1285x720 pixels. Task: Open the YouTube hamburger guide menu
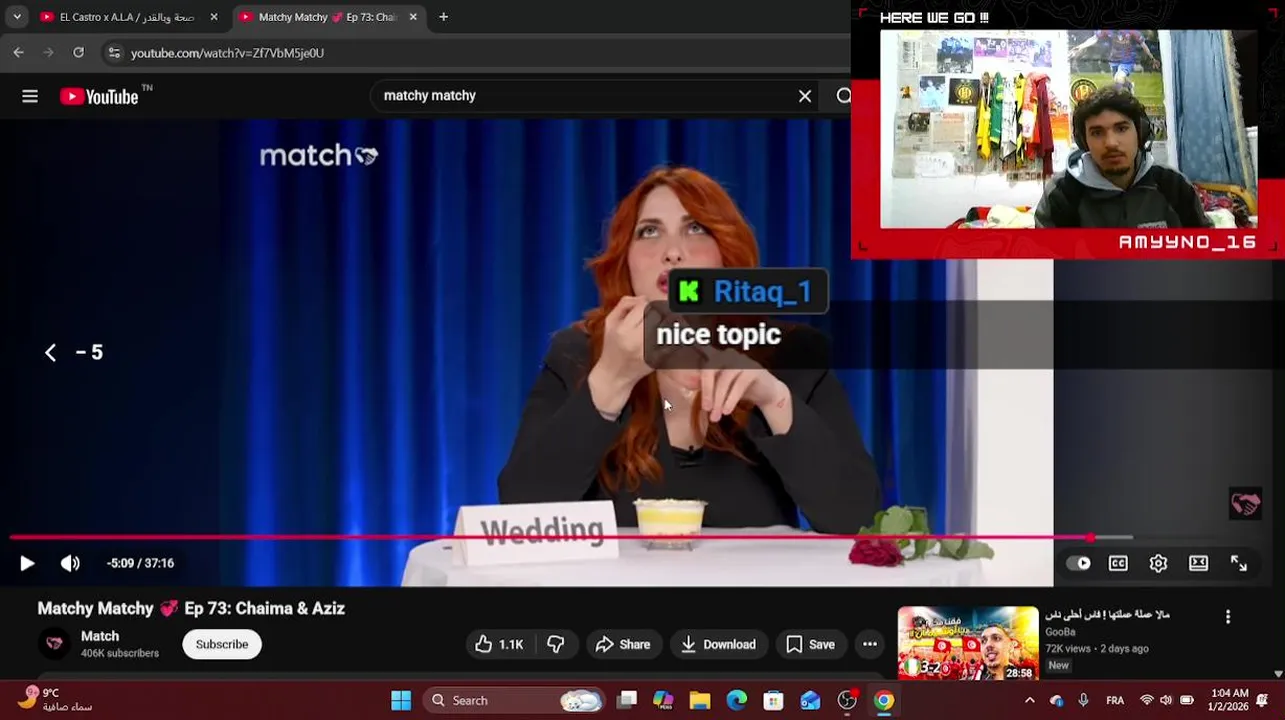point(30,96)
